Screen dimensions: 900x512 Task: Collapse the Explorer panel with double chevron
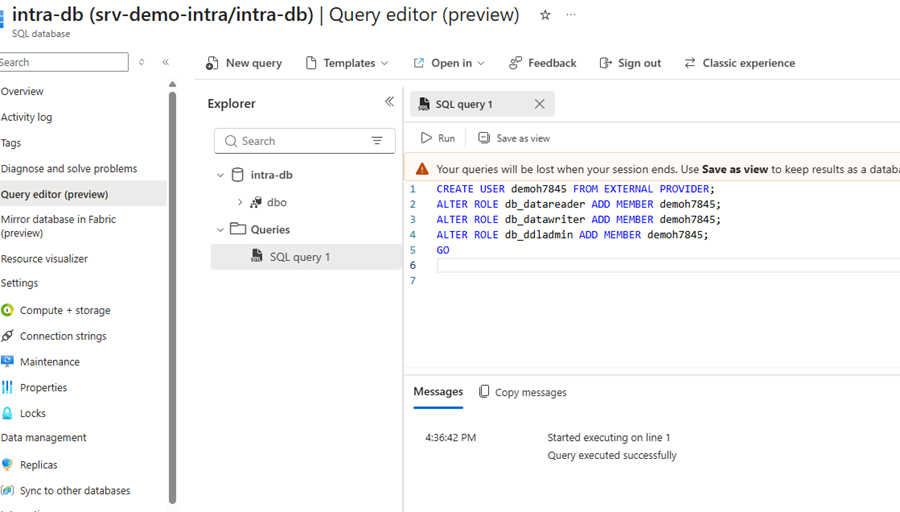389,102
